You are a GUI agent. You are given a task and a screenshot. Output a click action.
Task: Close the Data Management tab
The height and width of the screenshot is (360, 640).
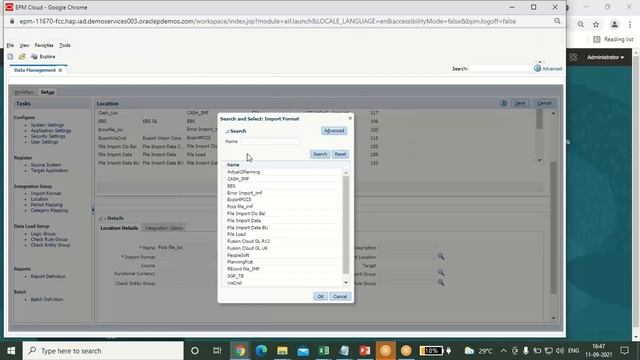click(60, 70)
